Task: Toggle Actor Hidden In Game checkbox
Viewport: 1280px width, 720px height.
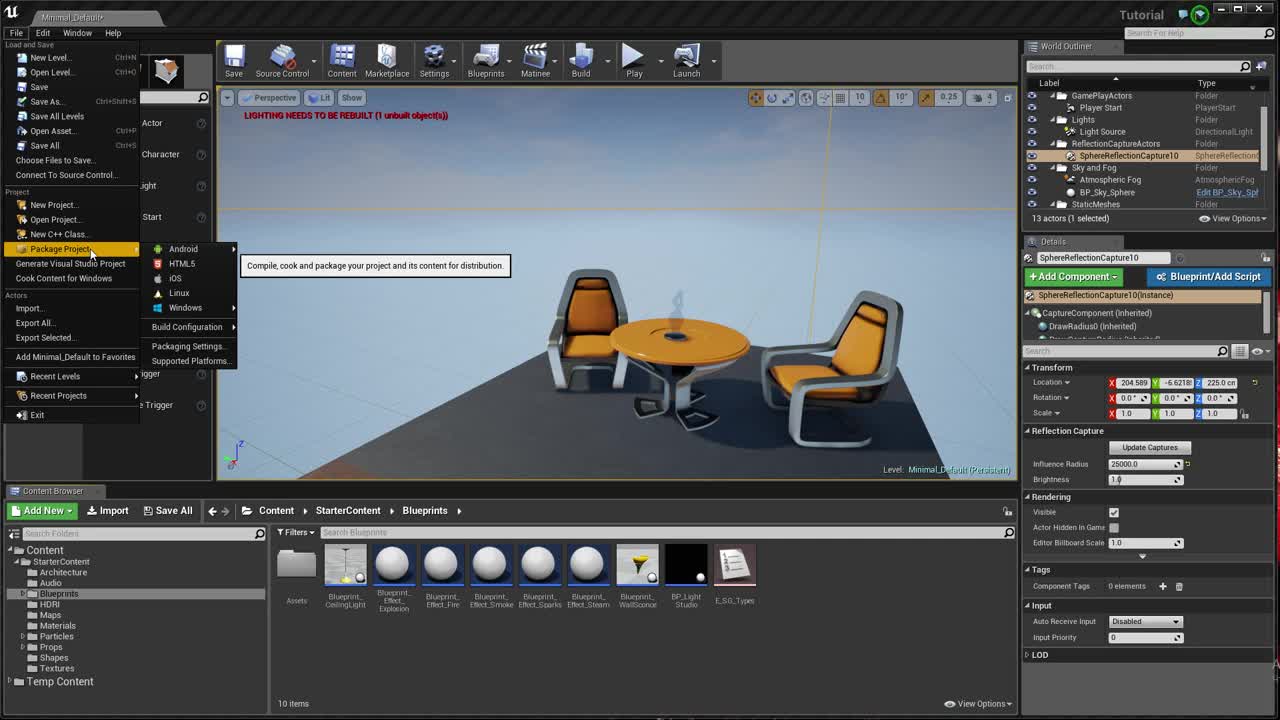Action: pyautogui.click(x=1114, y=527)
